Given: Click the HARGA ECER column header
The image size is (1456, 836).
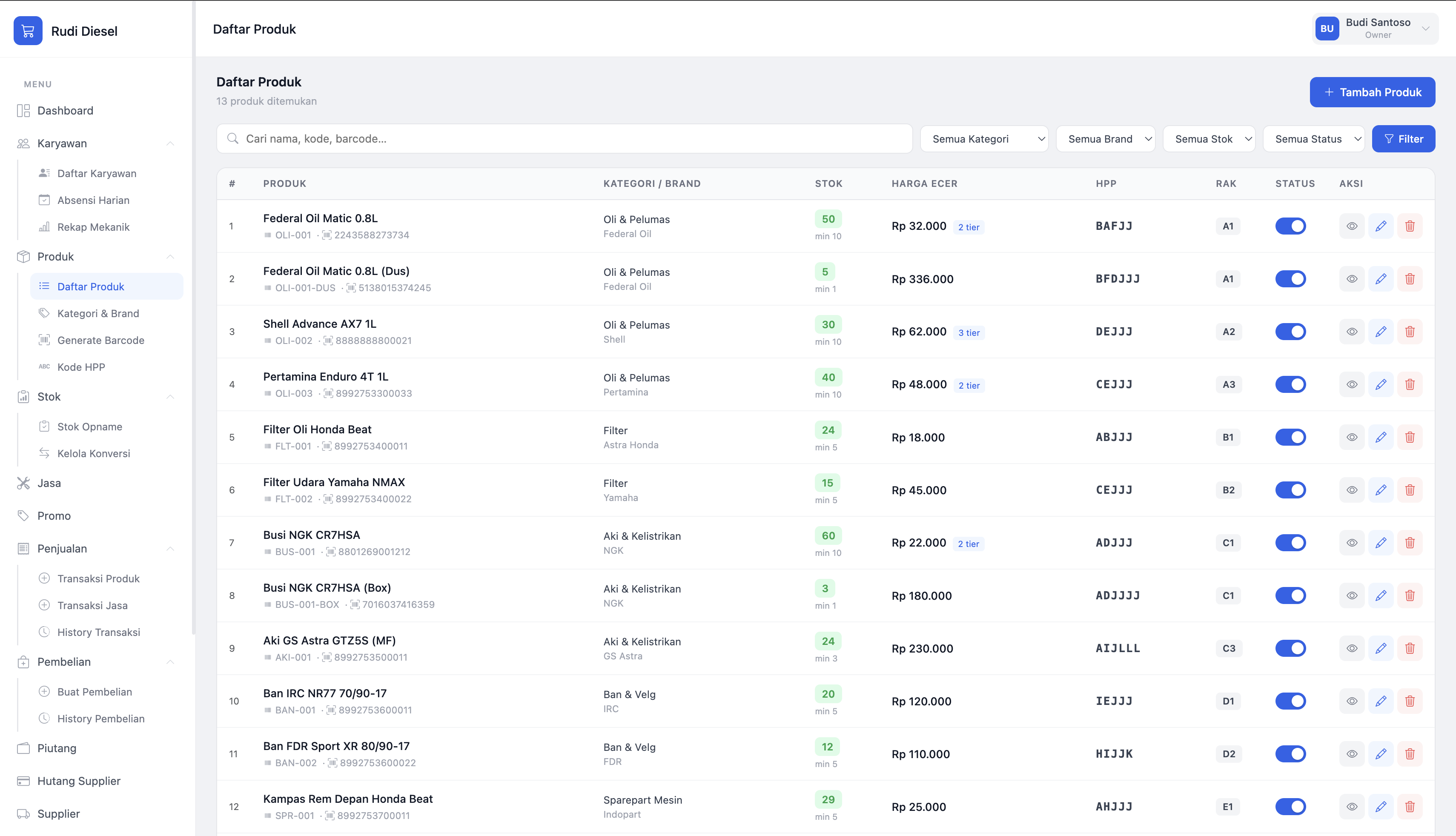Looking at the screenshot, I should click(924, 184).
